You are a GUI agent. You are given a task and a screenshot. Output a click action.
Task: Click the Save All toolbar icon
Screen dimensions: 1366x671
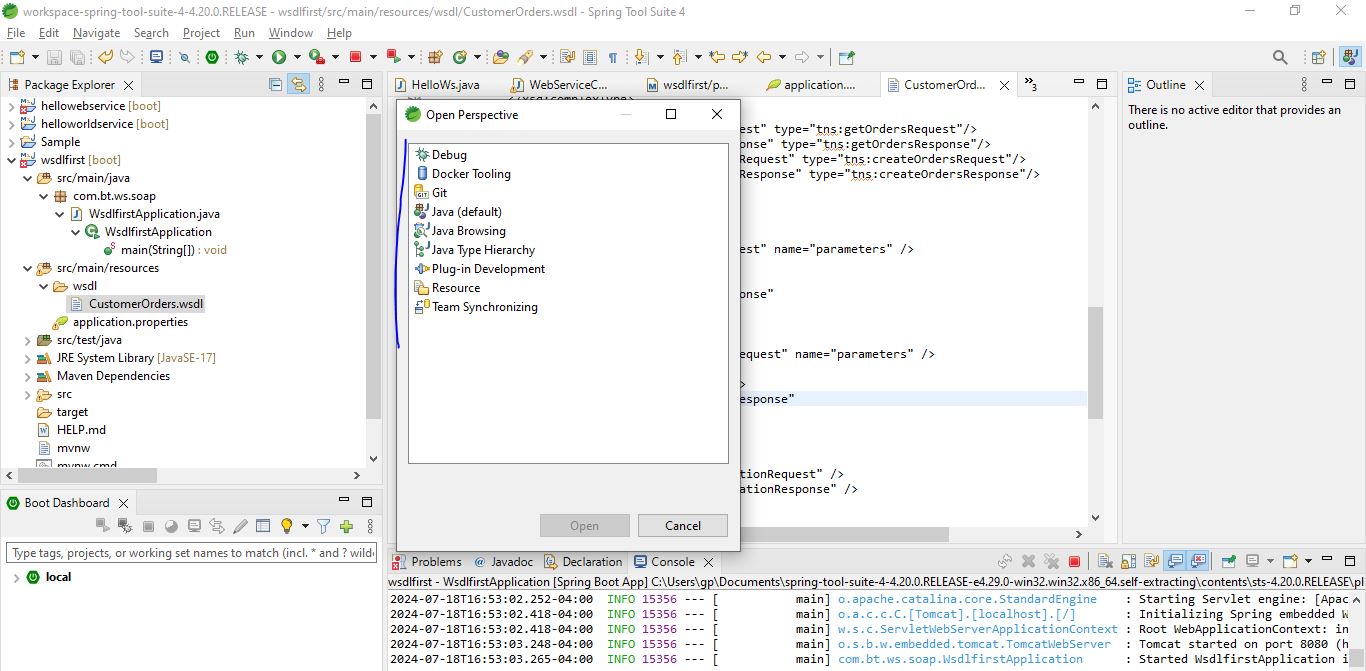click(x=76, y=58)
